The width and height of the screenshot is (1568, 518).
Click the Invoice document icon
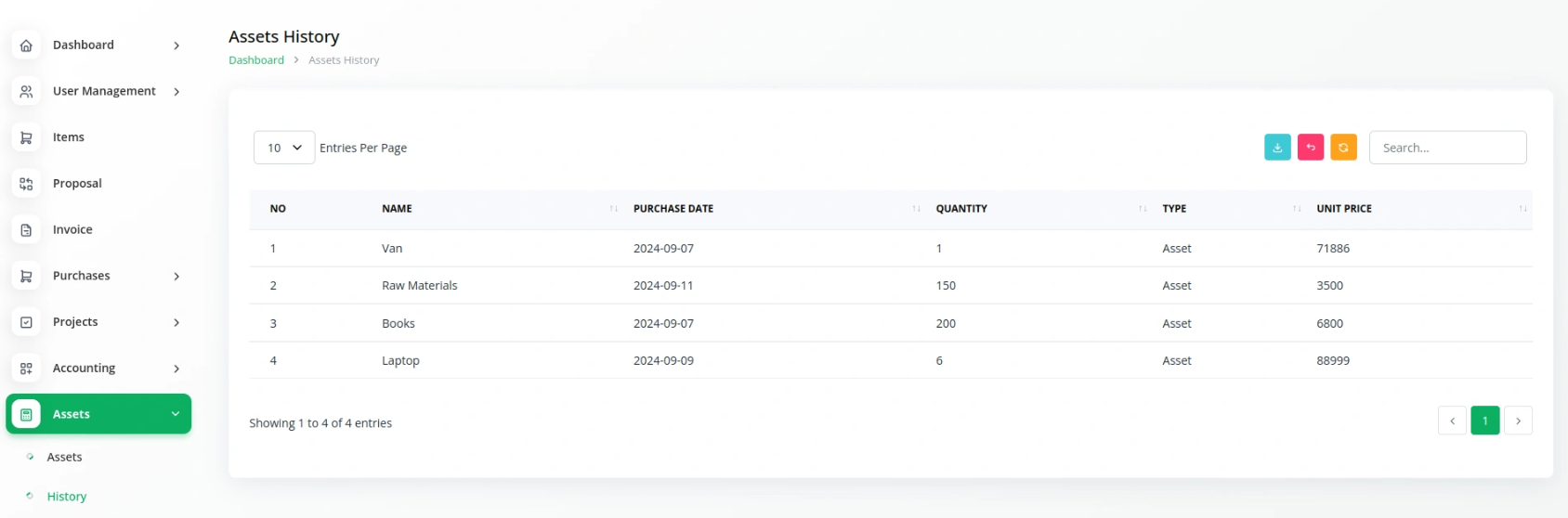tap(26, 229)
